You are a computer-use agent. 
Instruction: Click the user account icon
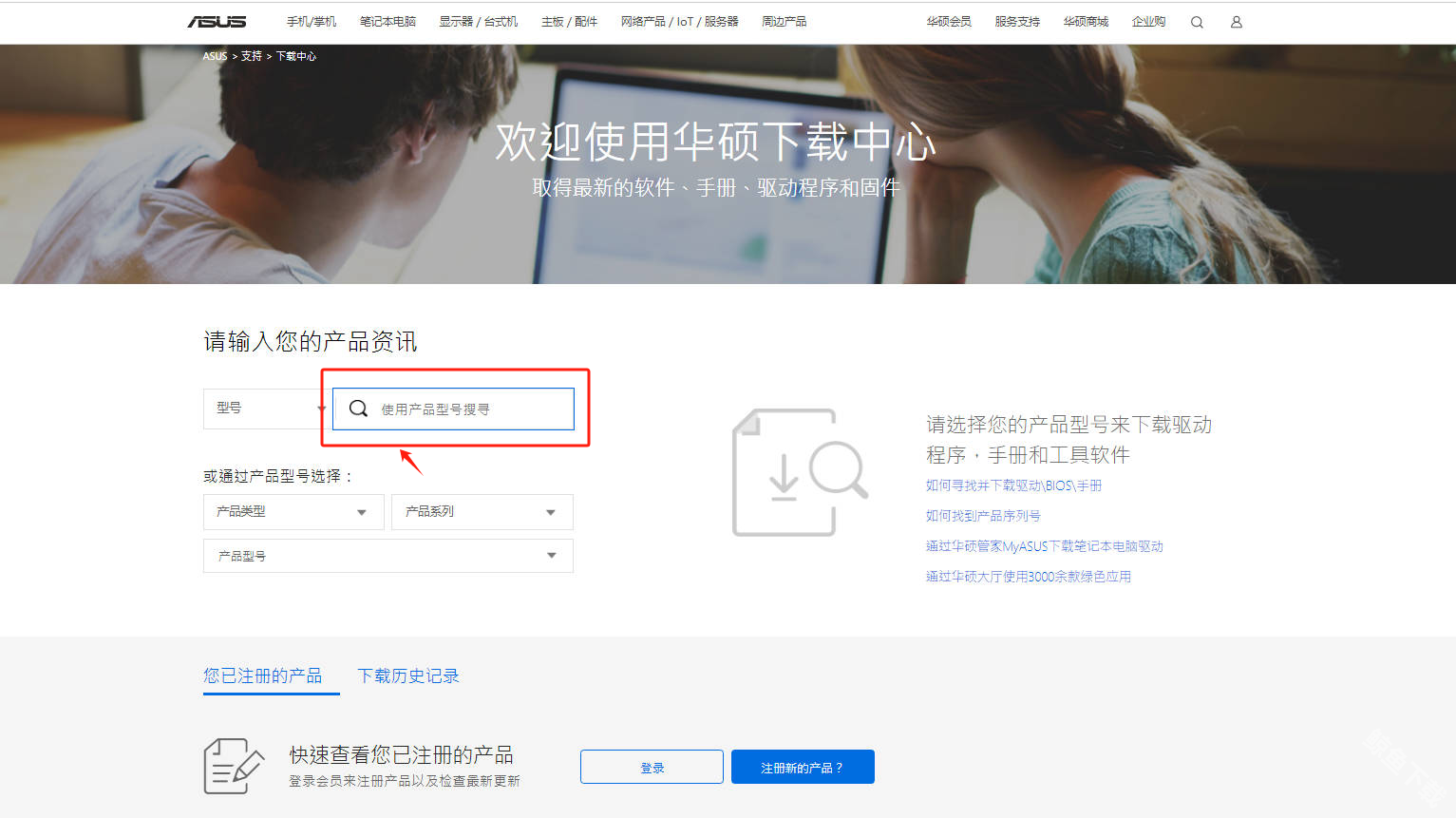coord(1236,22)
